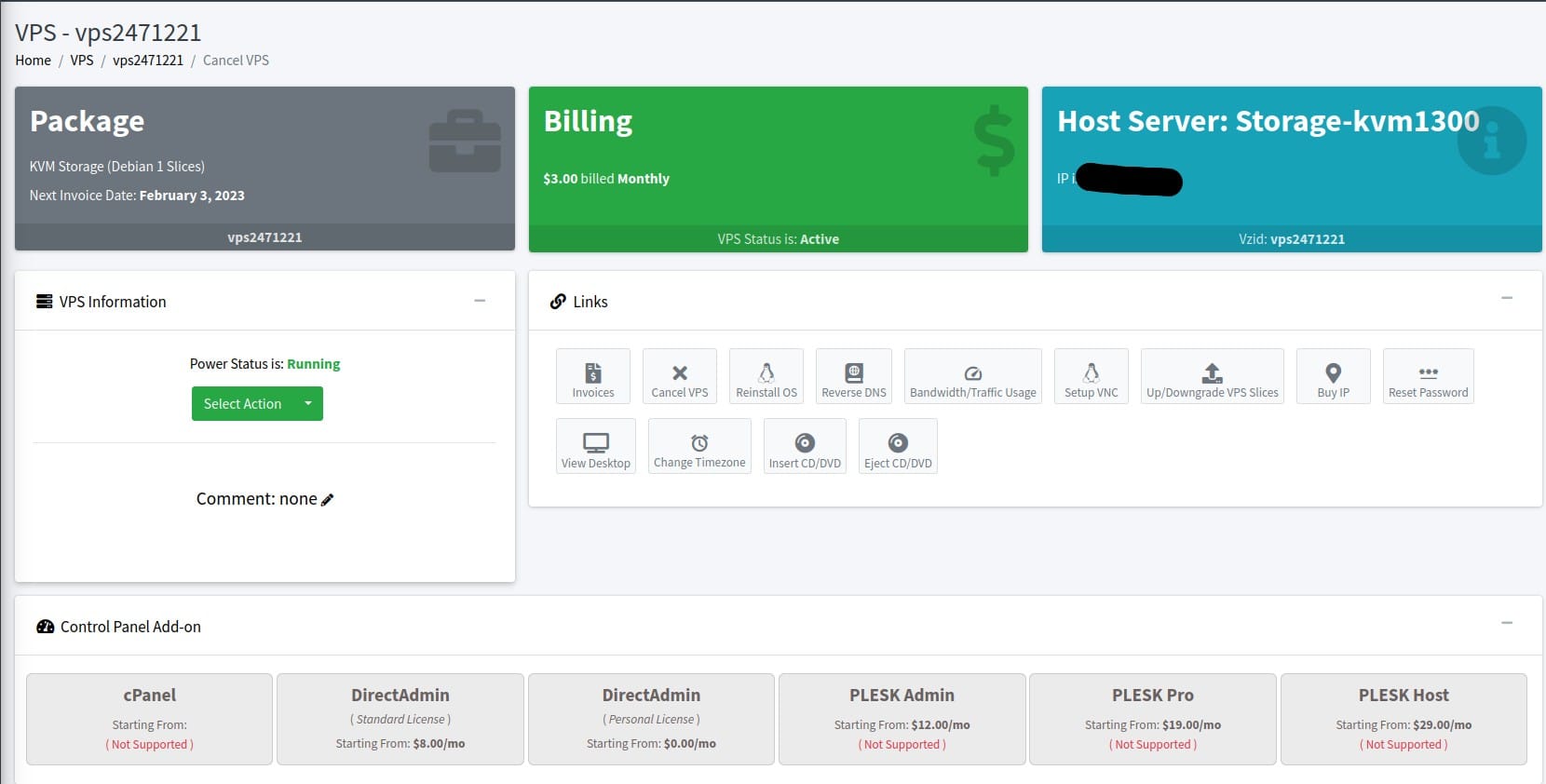Click KVM Storage (Debian 1 Slices) text
The width and height of the screenshot is (1546, 784).
[117, 167]
